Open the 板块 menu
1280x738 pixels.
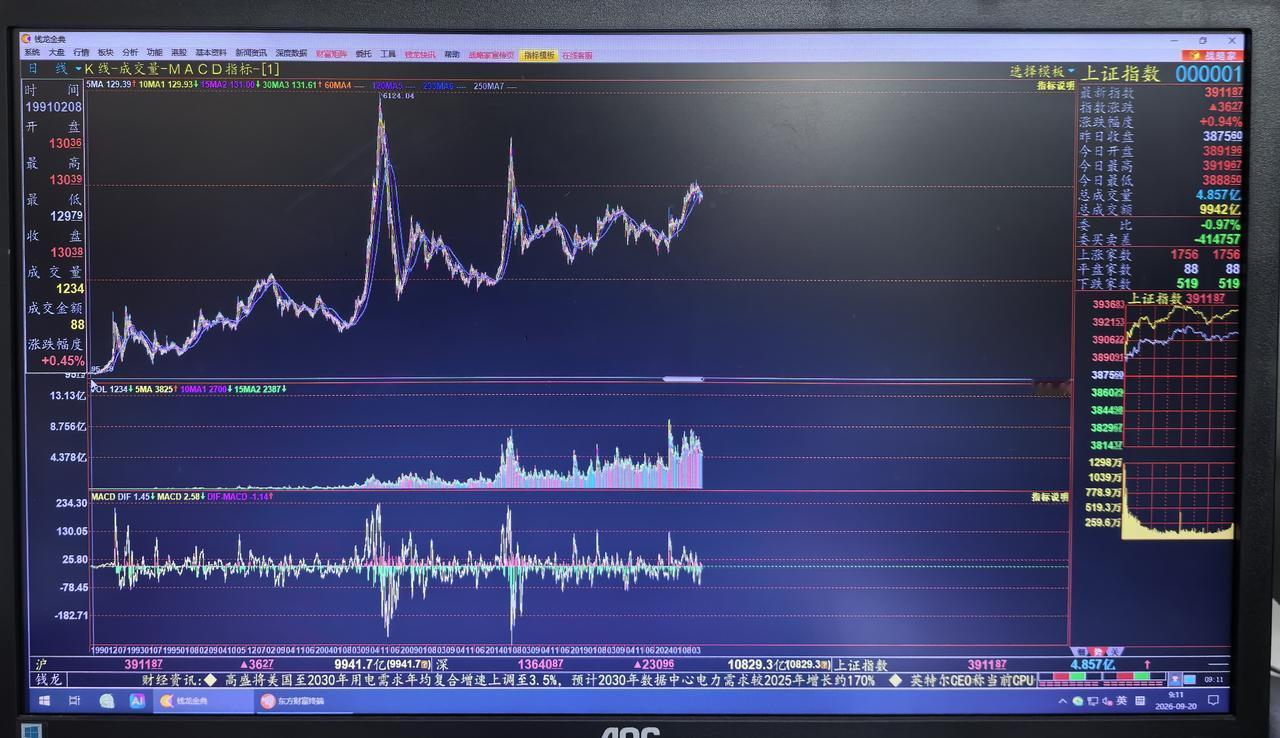point(105,53)
